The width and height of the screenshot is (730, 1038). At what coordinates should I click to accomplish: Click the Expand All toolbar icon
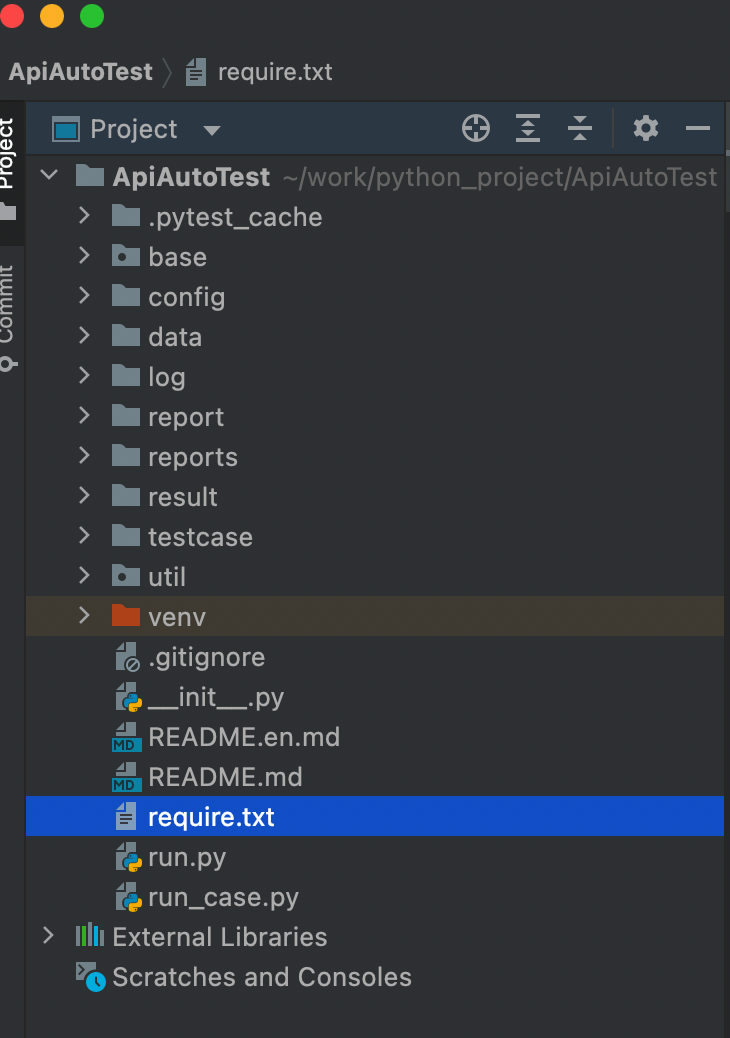pyautogui.click(x=528, y=128)
